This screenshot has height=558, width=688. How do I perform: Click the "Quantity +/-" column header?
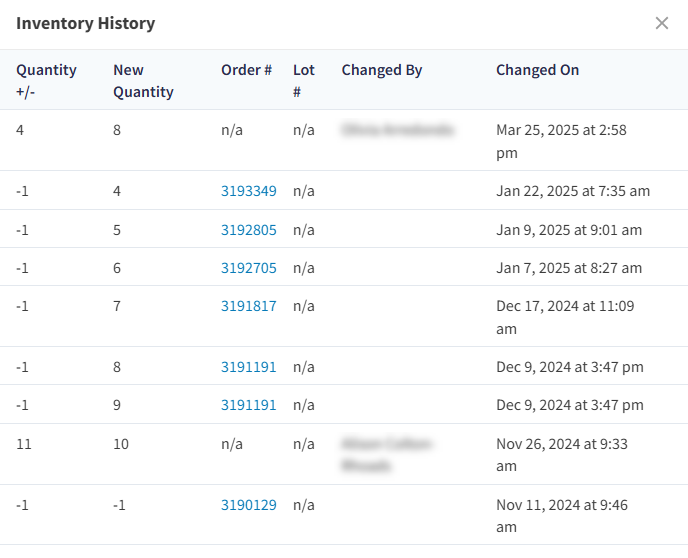click(x=46, y=81)
